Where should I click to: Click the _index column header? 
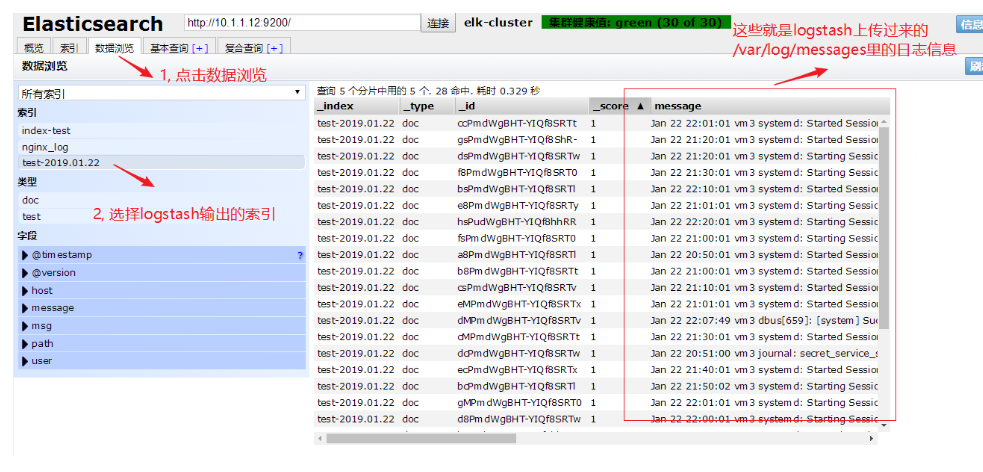pos(357,106)
